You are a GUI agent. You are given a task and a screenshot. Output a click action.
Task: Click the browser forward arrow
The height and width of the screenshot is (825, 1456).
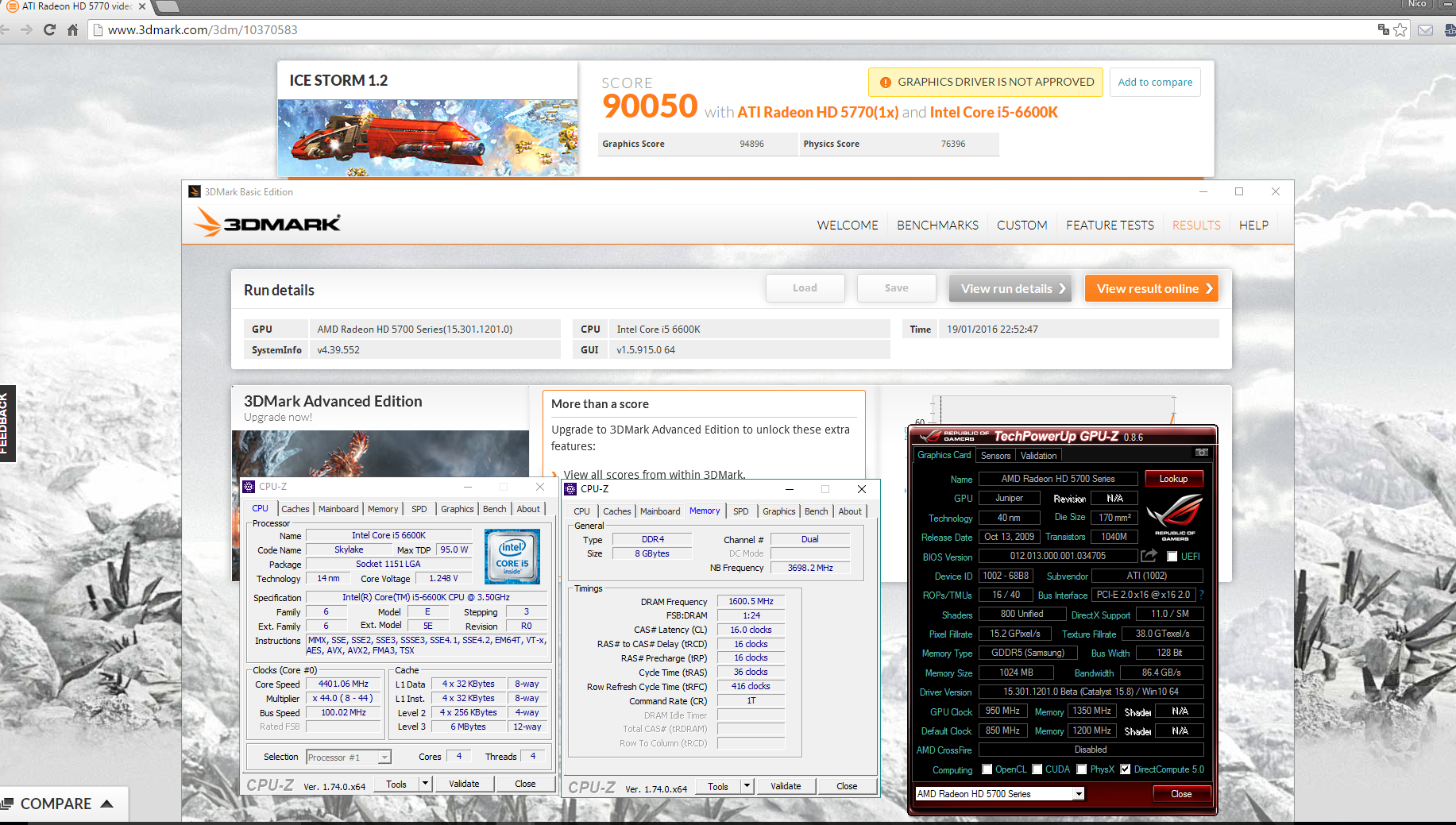tap(26, 29)
